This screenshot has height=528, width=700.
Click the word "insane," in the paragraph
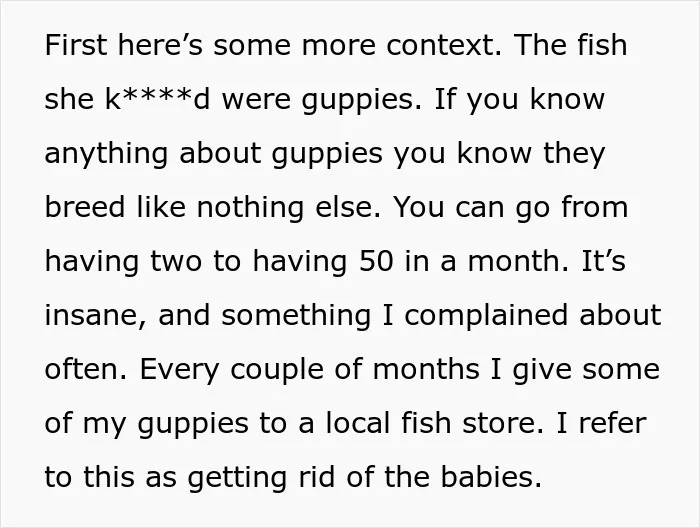click(x=96, y=315)
